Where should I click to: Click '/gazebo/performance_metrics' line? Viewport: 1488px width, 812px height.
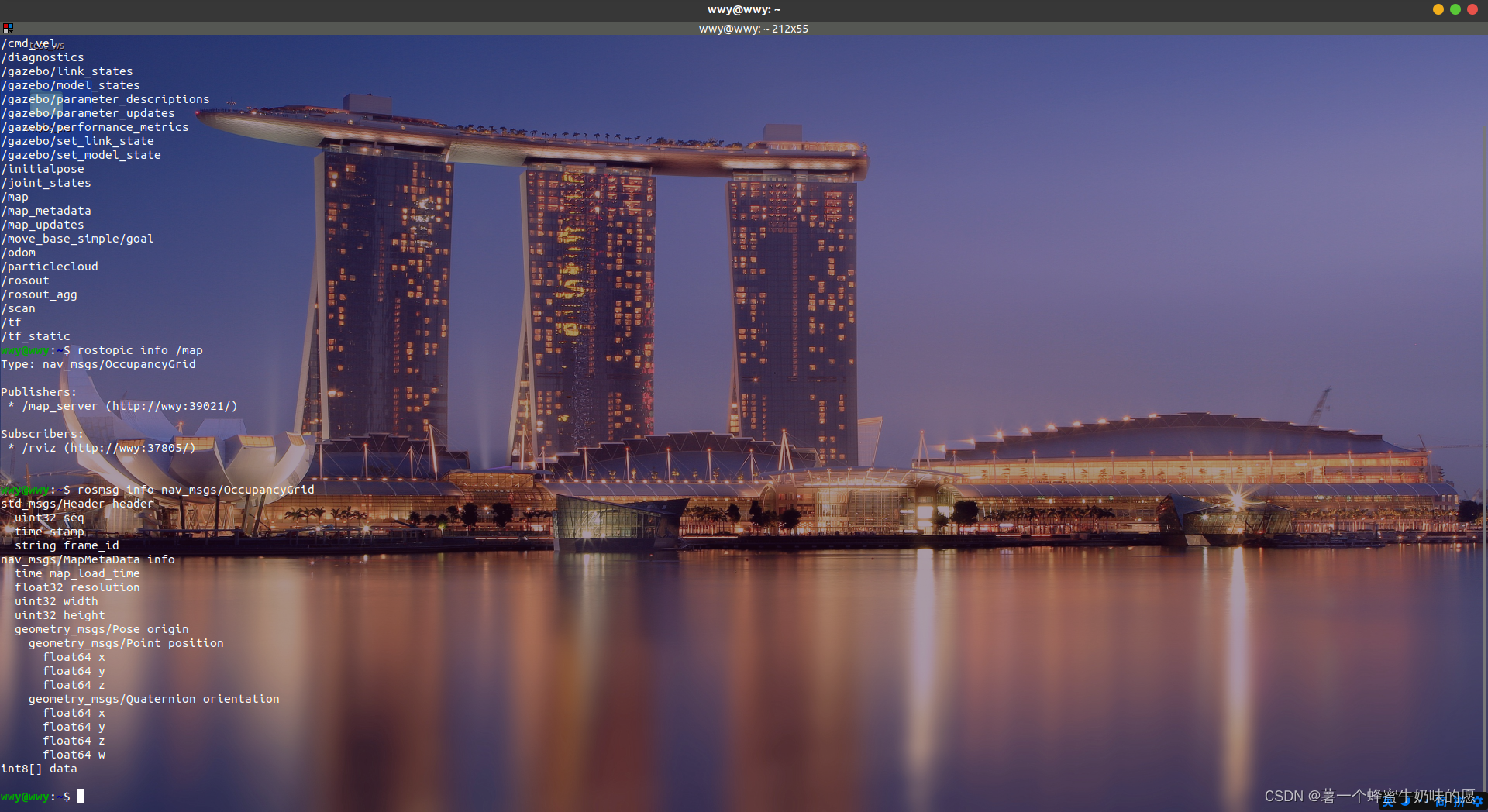[95, 127]
